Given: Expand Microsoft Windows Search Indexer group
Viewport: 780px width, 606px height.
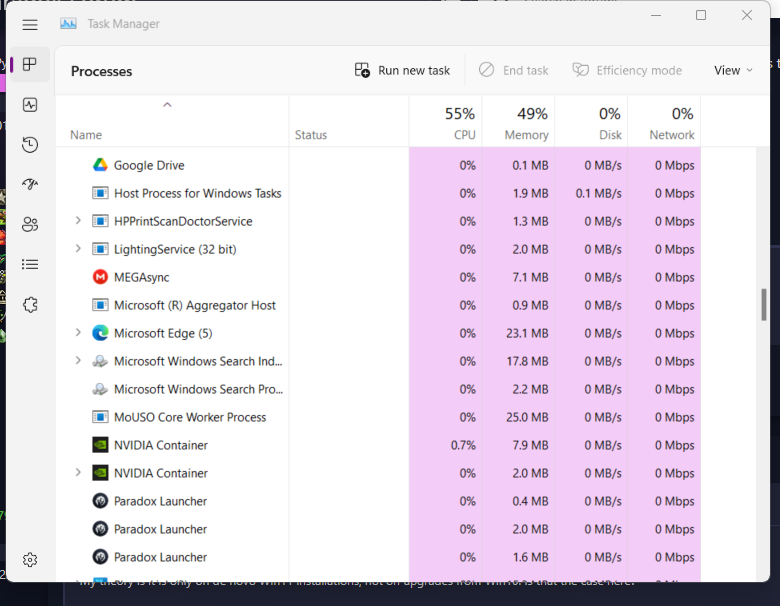Looking at the screenshot, I should tap(78, 360).
